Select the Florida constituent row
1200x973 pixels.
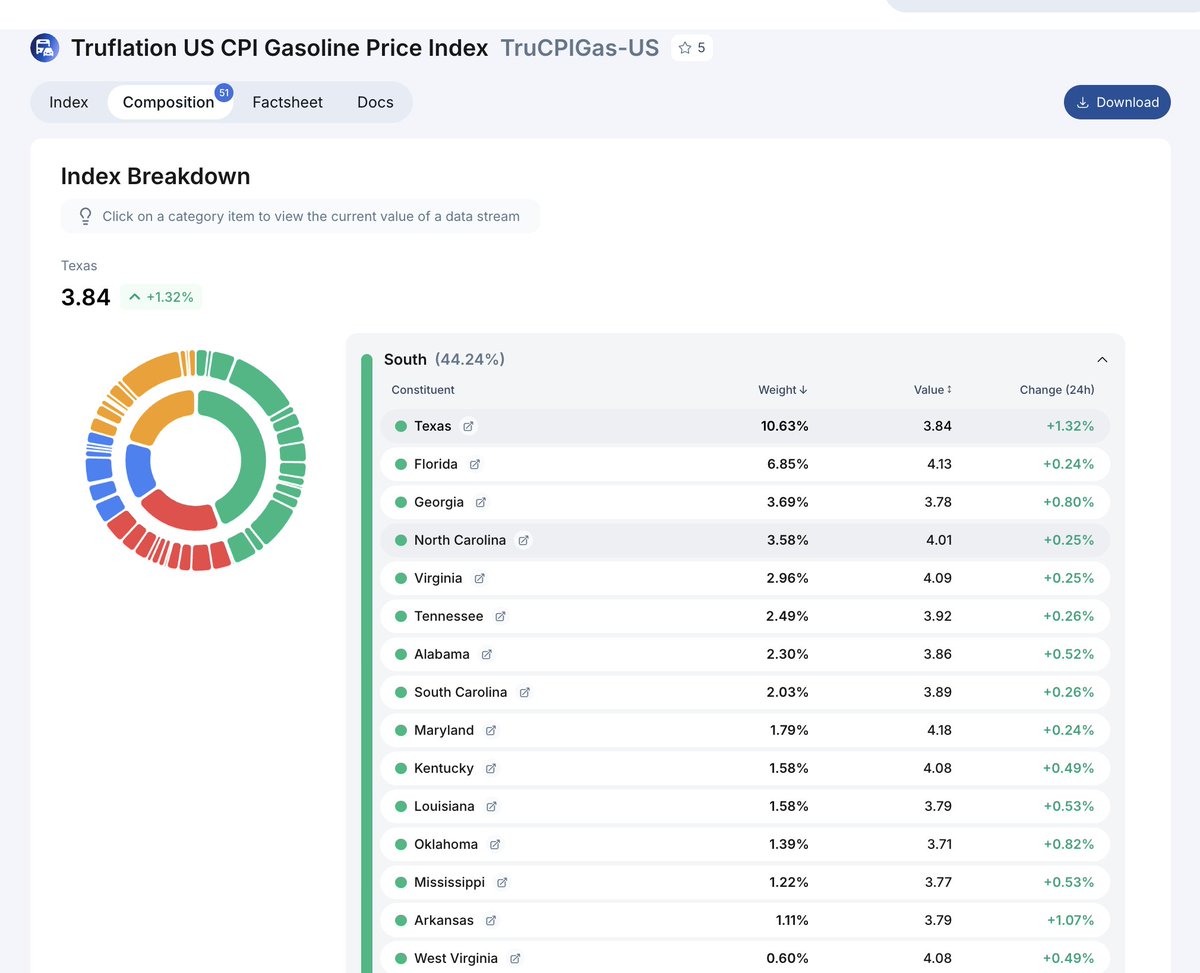[745, 464]
